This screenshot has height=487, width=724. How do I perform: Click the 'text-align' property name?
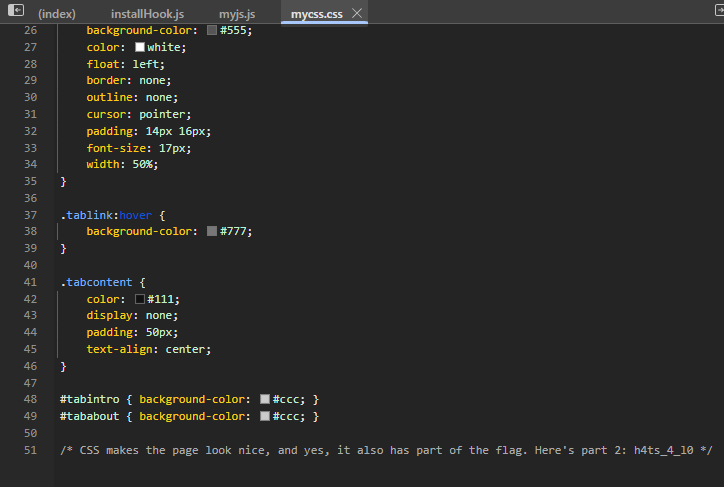119,349
